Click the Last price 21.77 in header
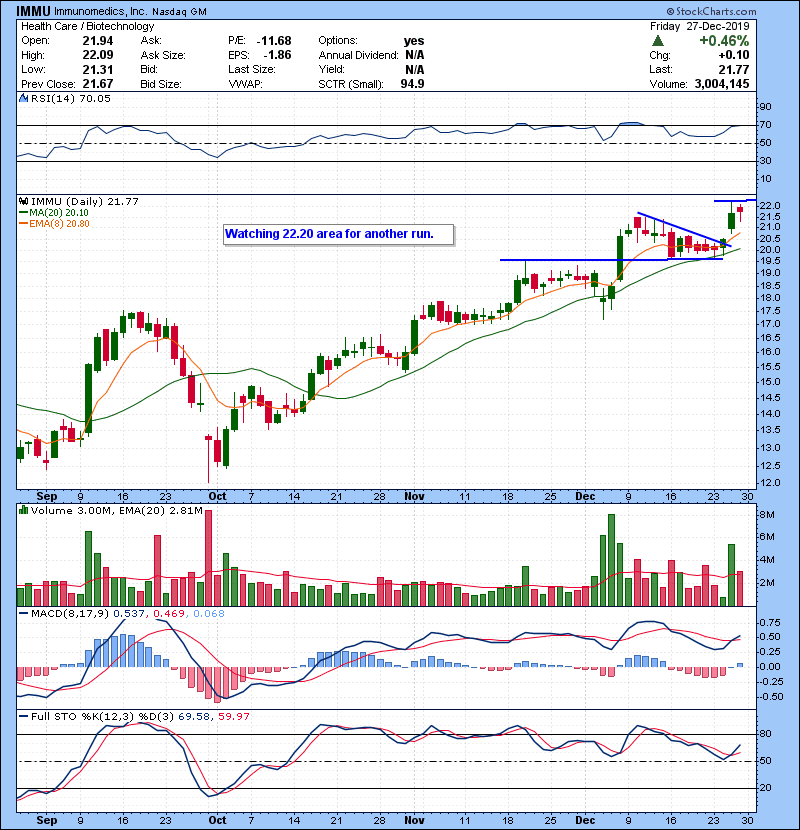This screenshot has height=830, width=800. [734, 69]
